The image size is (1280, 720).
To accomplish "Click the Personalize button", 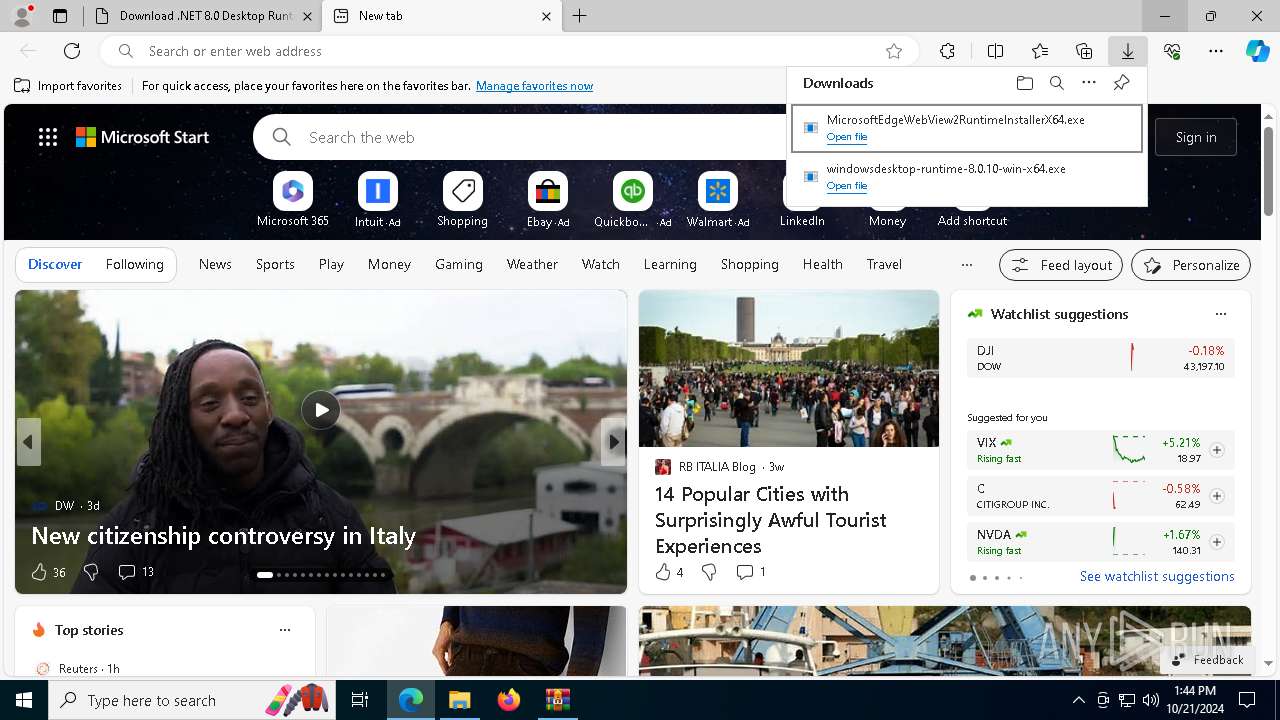I will click(1191, 265).
